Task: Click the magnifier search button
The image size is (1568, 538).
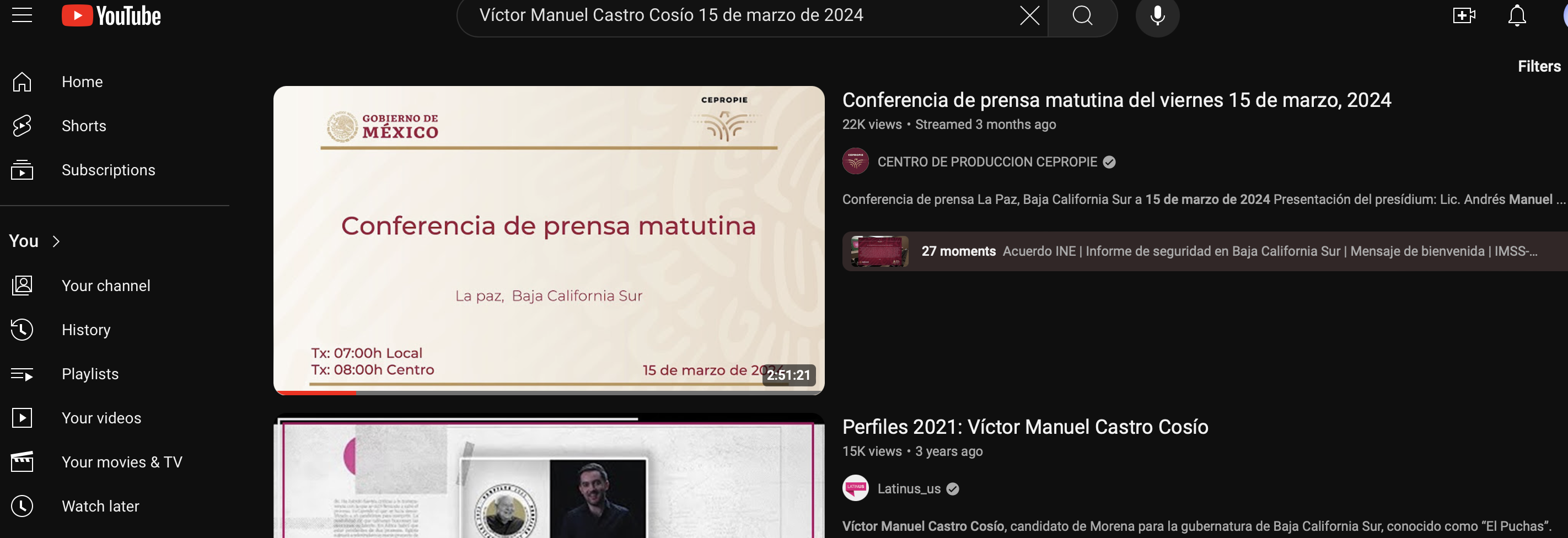Action: coord(1082,15)
